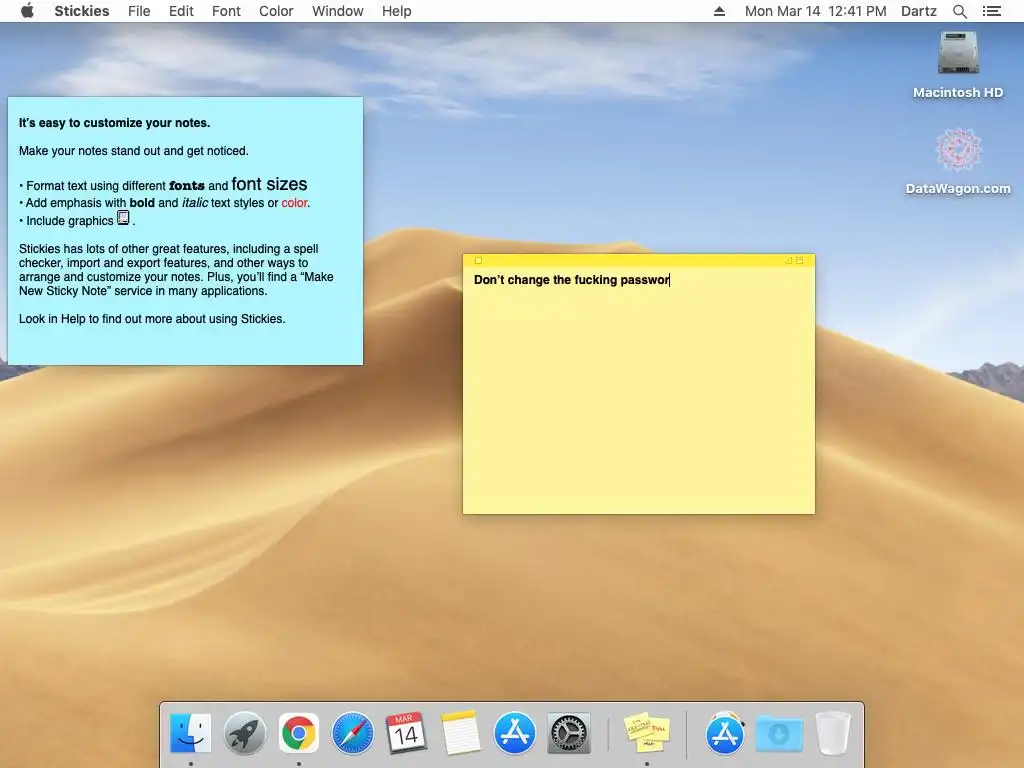Open the Edit menu
1024x768 pixels.
(181, 11)
